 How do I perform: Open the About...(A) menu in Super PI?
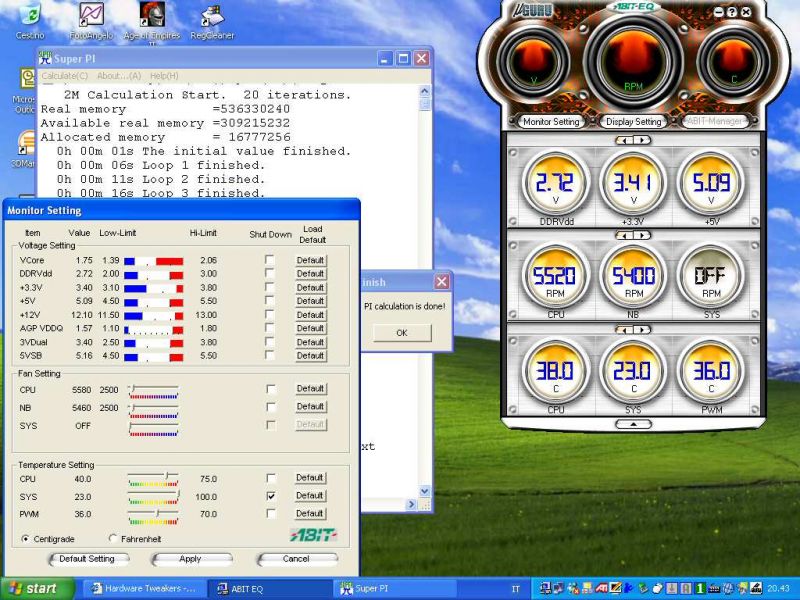(119, 76)
